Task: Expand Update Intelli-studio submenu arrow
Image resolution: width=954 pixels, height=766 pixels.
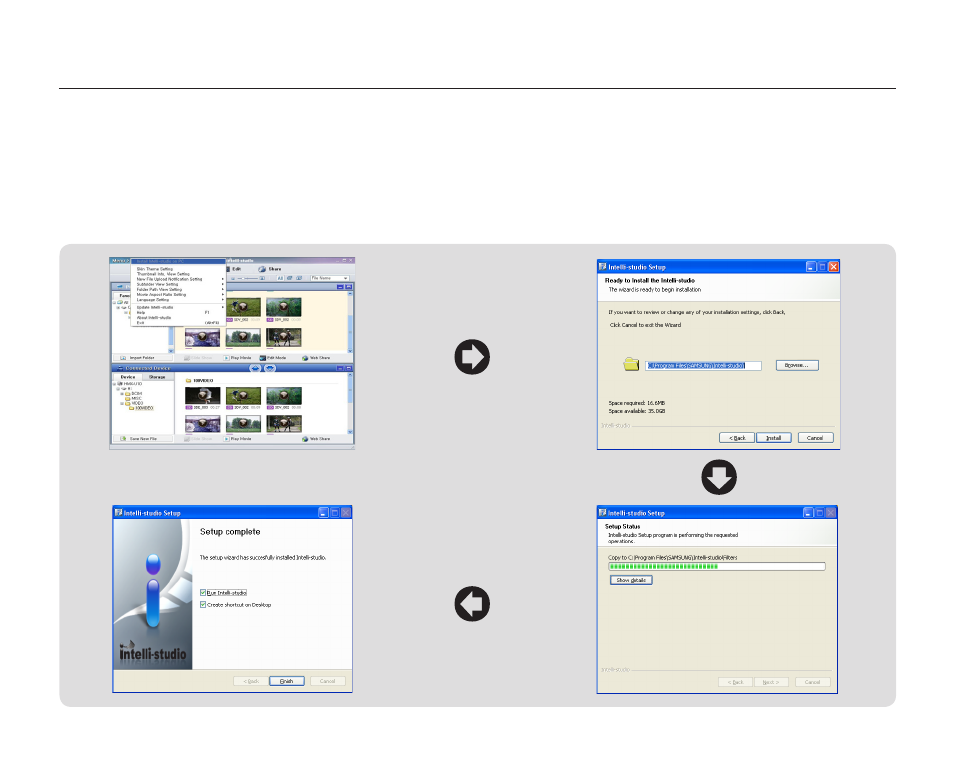Action: [x=223, y=307]
